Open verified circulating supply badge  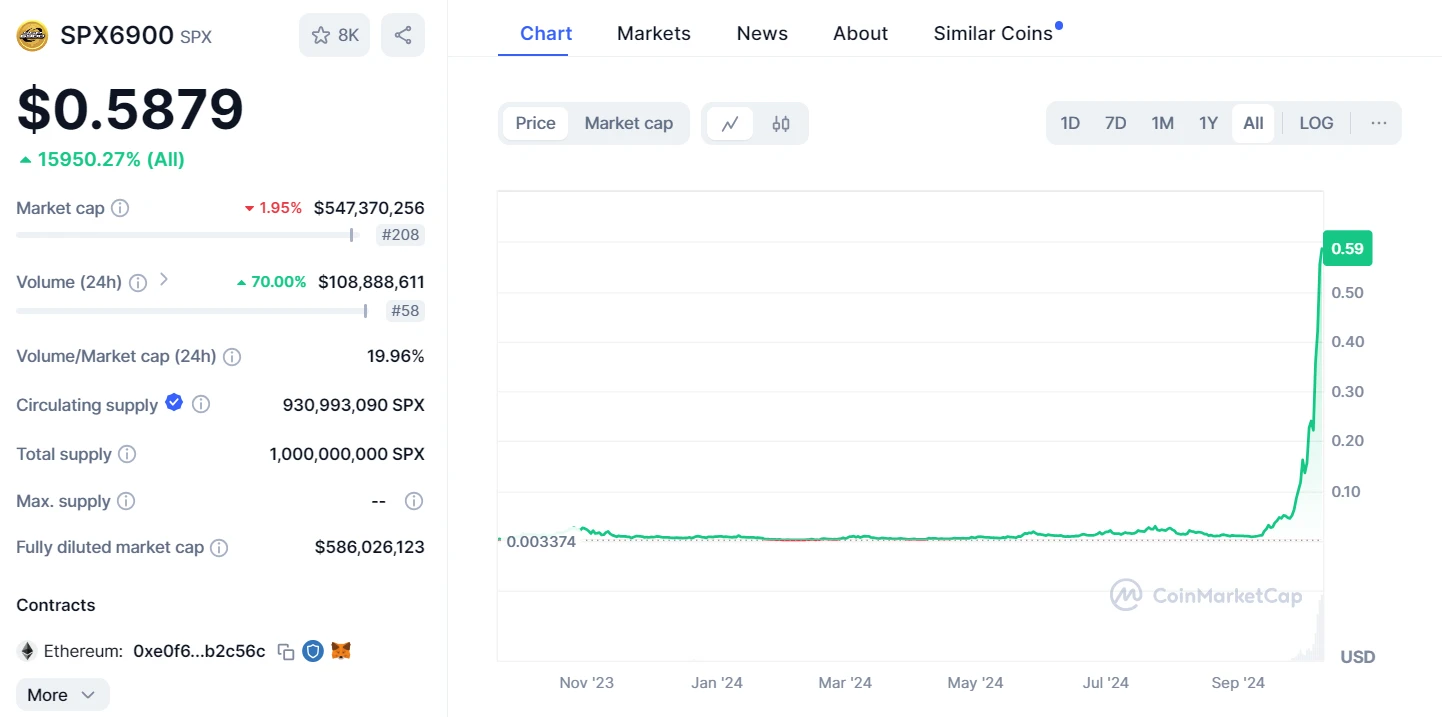click(x=174, y=402)
